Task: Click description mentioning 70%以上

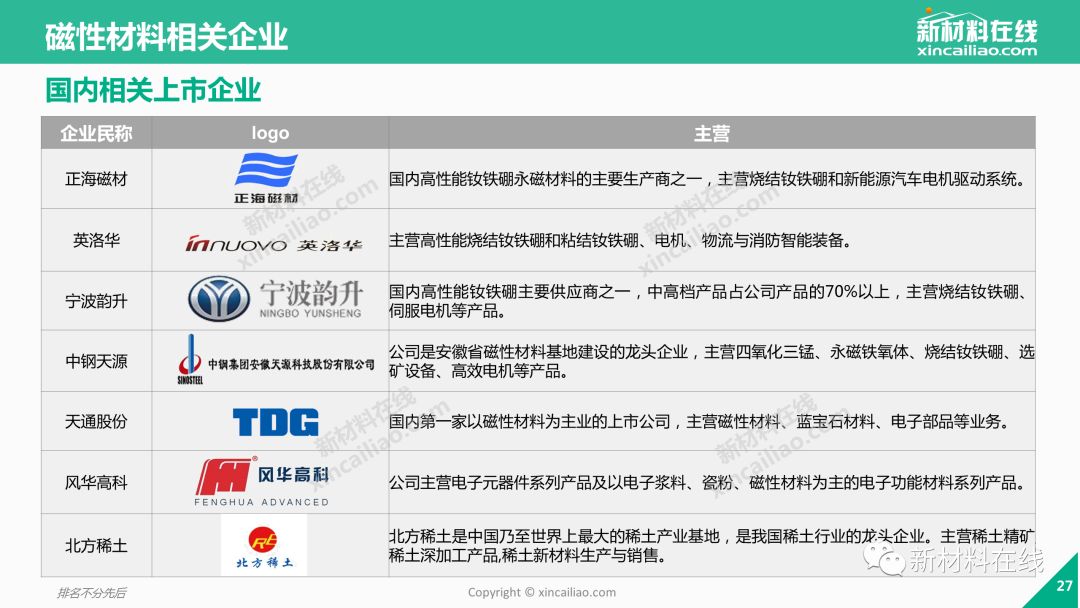Action: tap(709, 301)
